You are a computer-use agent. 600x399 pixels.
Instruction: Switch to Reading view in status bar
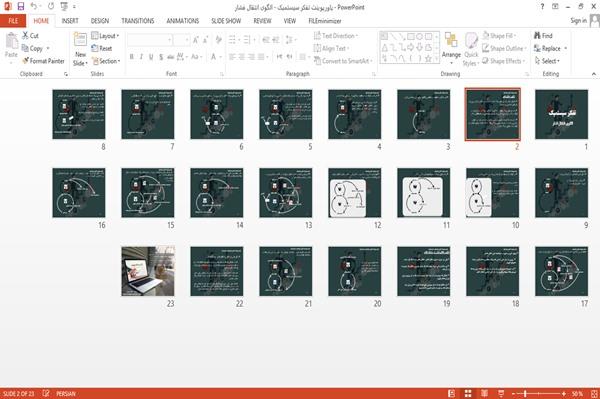[484, 394]
